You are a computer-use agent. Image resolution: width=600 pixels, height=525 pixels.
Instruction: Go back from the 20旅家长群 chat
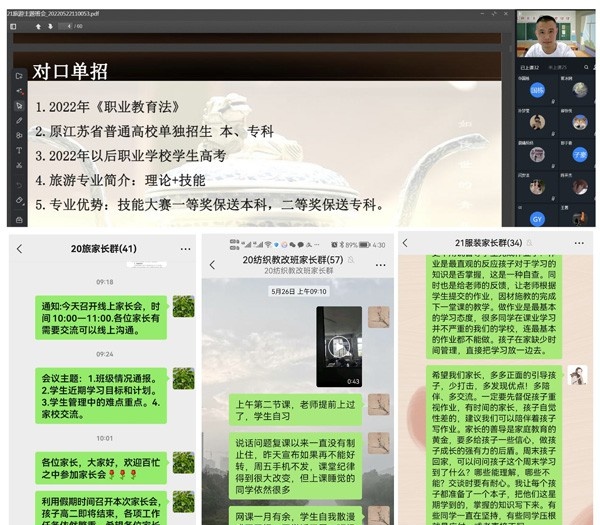[x=19, y=248]
